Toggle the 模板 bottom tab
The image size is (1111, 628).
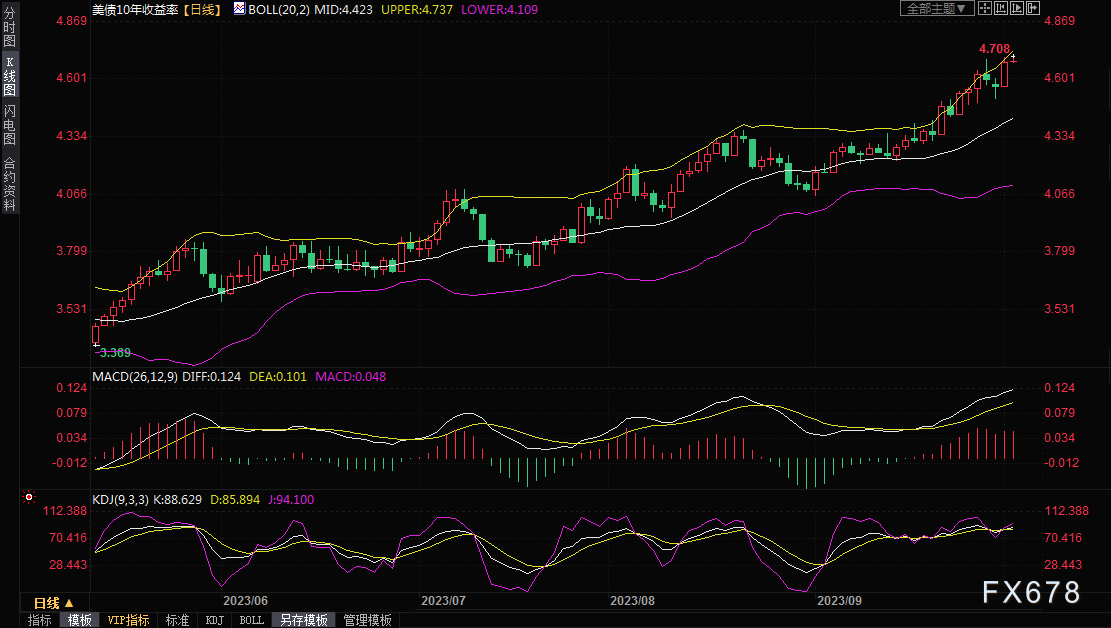pyautogui.click(x=79, y=620)
